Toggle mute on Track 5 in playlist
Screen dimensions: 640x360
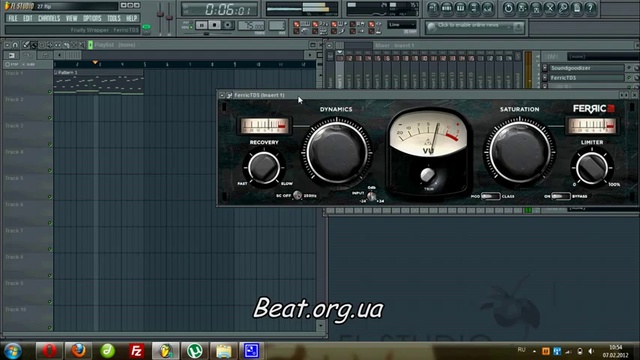pyautogui.click(x=50, y=197)
